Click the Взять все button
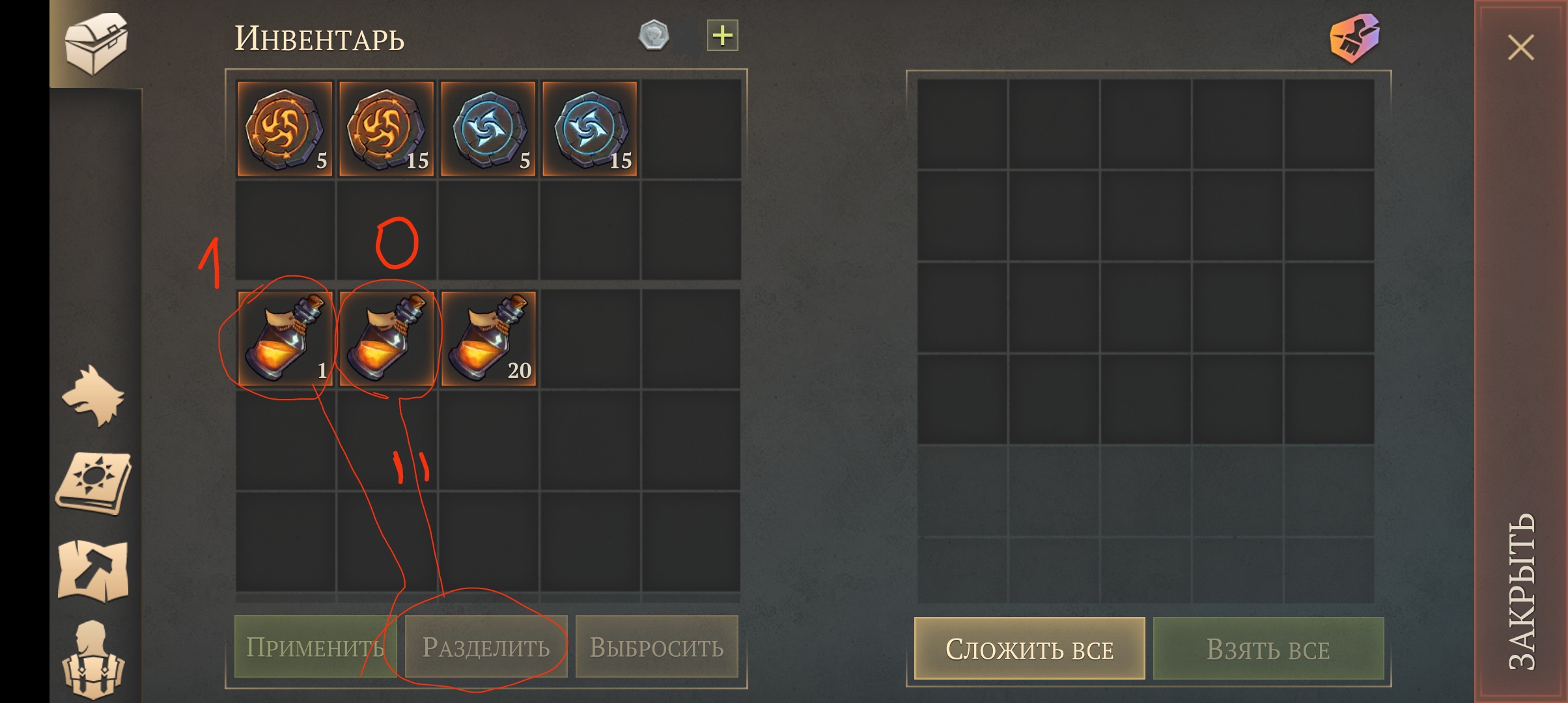This screenshot has height=703, width=1568. tap(1268, 648)
